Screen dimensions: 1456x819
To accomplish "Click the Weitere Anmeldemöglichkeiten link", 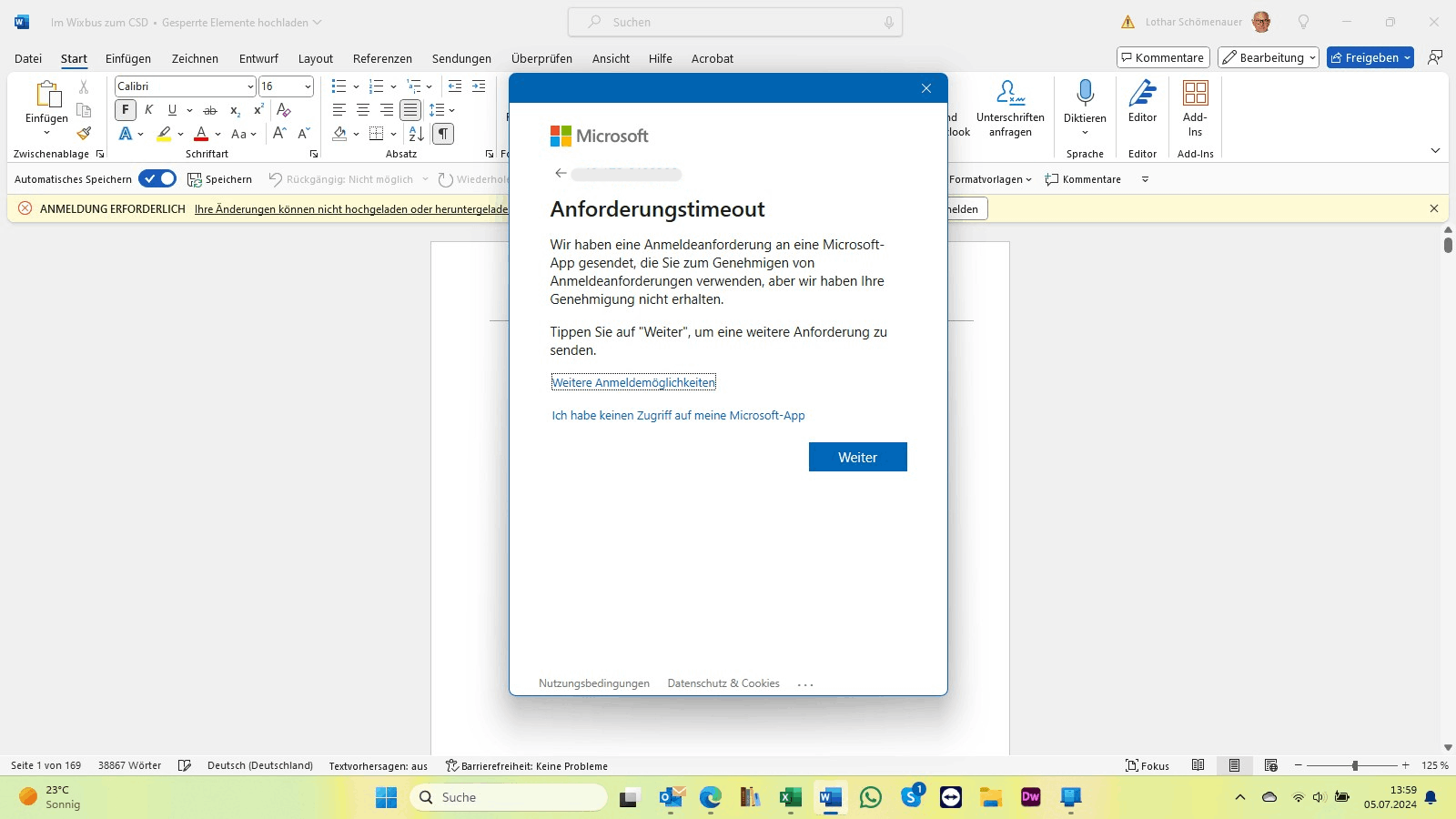I will pos(633,382).
